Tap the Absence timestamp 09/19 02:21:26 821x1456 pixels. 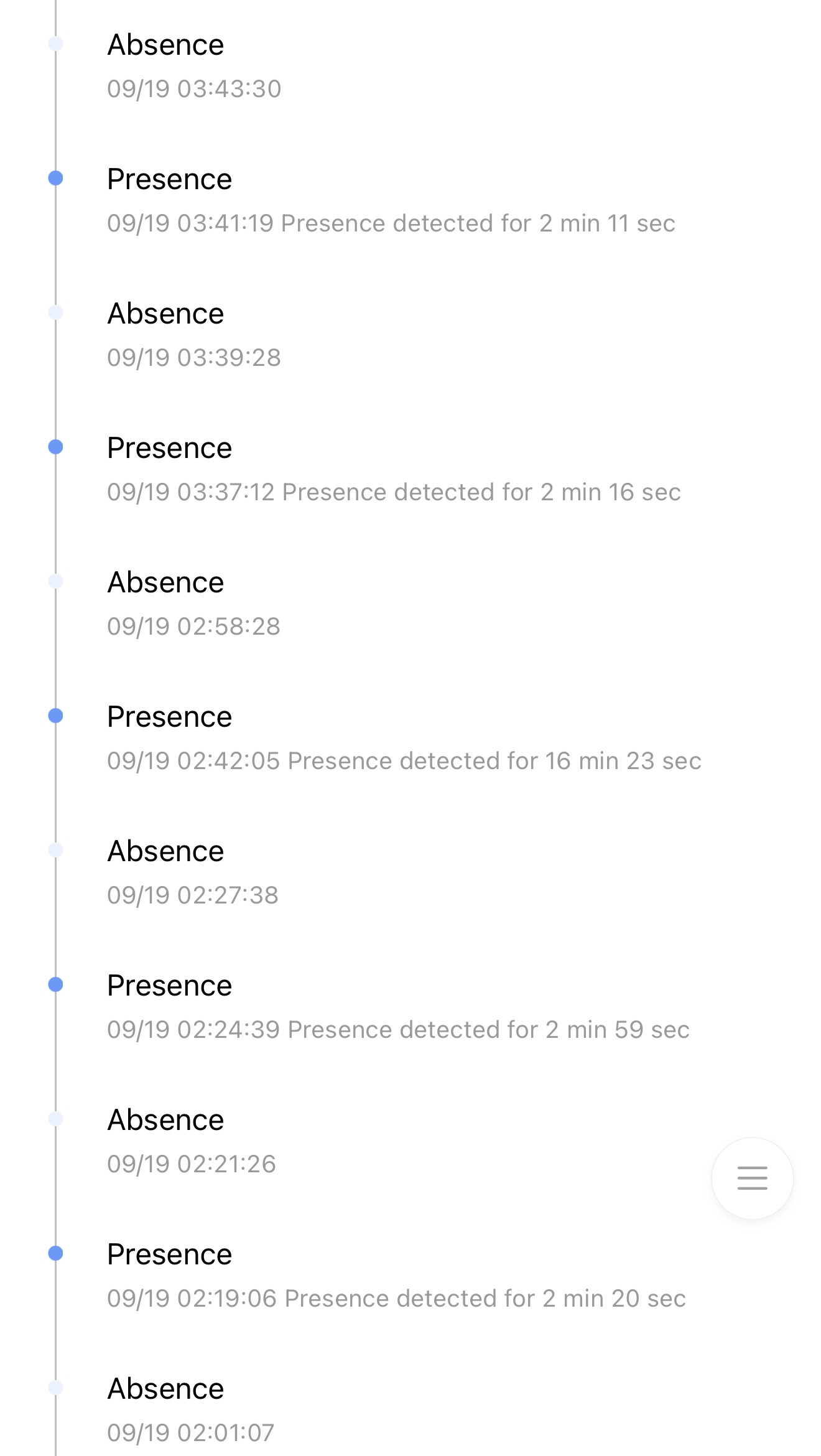coord(192,1164)
